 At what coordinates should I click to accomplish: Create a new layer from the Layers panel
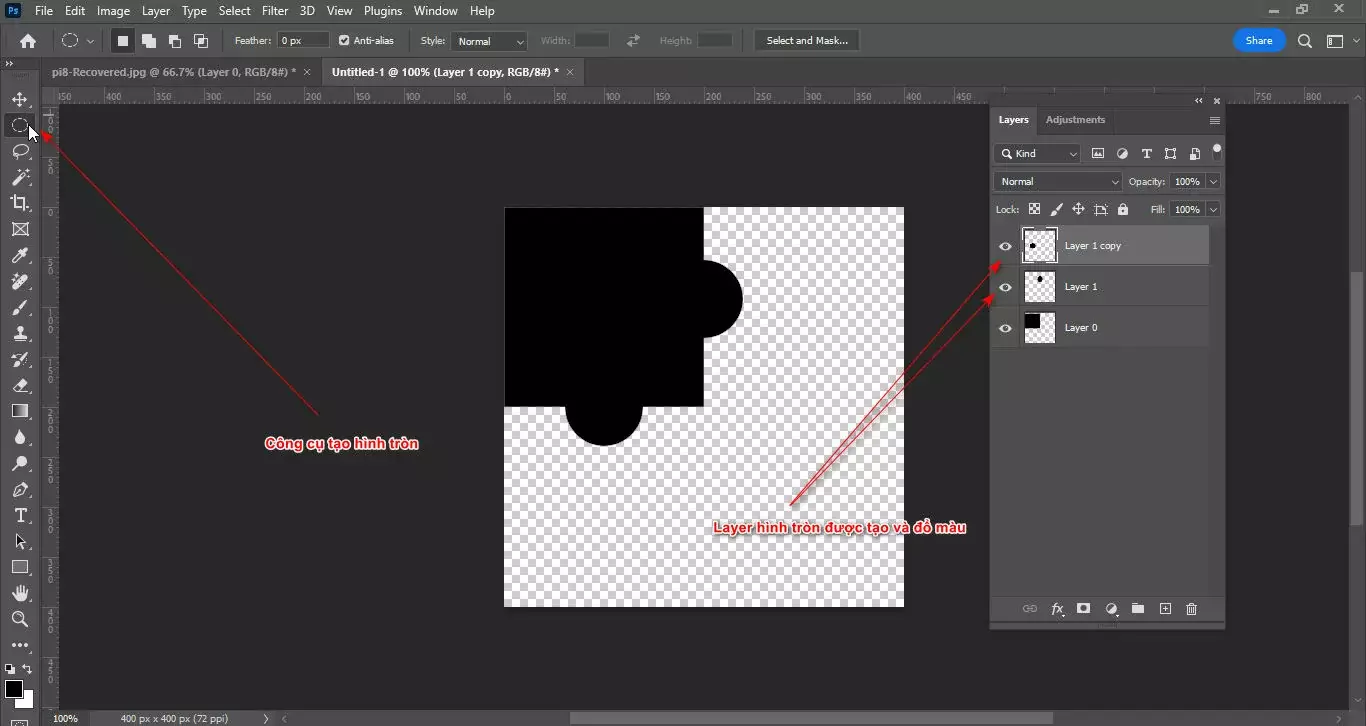click(1165, 608)
